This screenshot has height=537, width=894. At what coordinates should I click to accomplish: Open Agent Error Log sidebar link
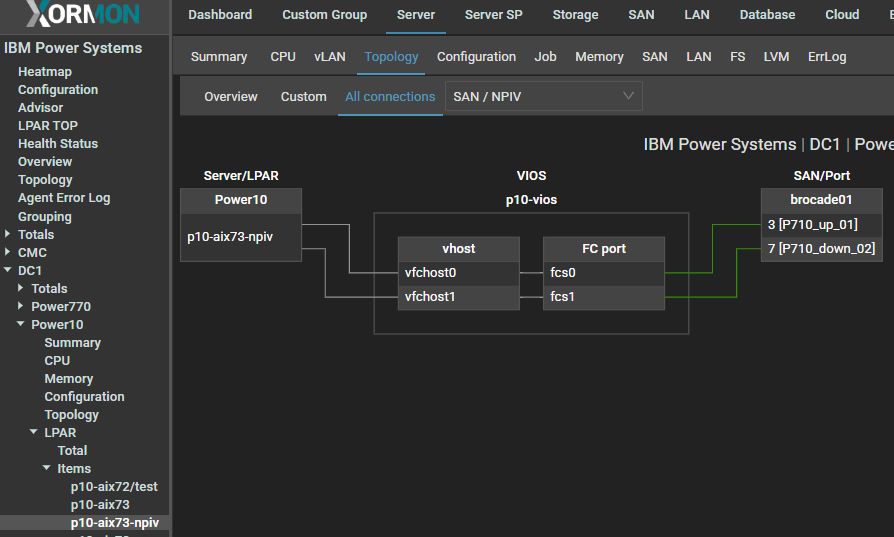(64, 197)
